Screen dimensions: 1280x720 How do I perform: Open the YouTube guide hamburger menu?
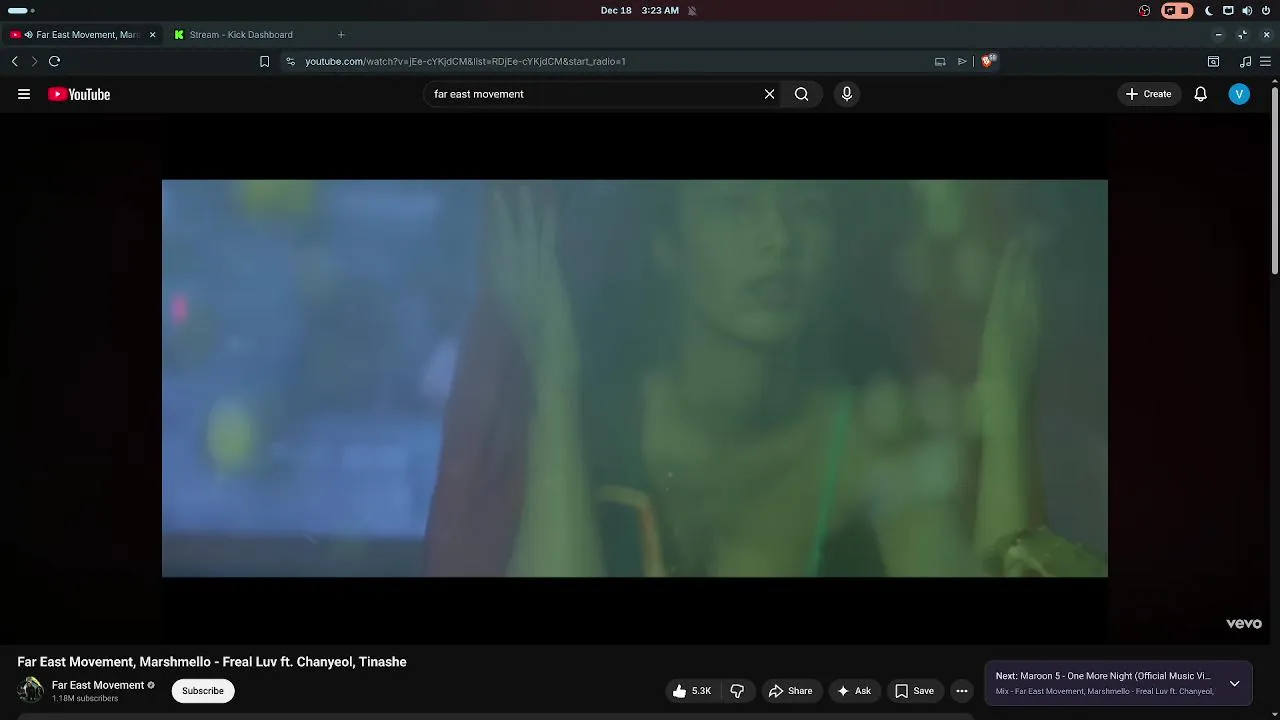click(24, 94)
